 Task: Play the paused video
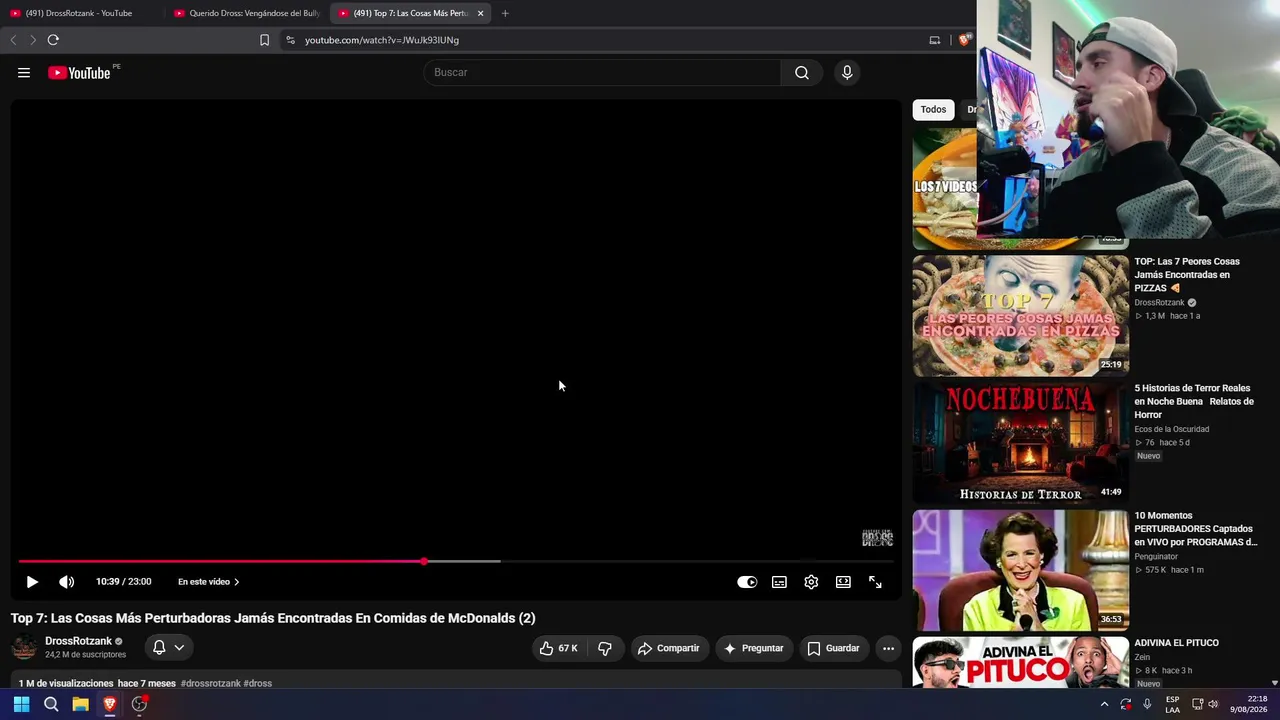[x=32, y=582]
